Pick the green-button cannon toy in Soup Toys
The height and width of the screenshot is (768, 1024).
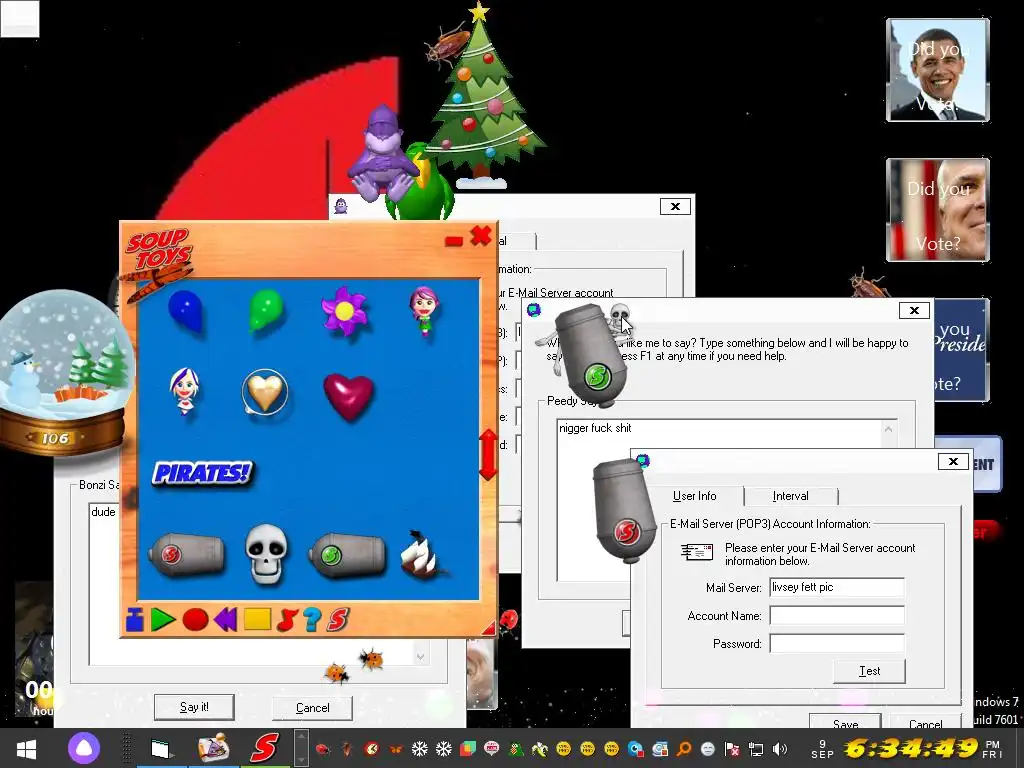point(347,555)
